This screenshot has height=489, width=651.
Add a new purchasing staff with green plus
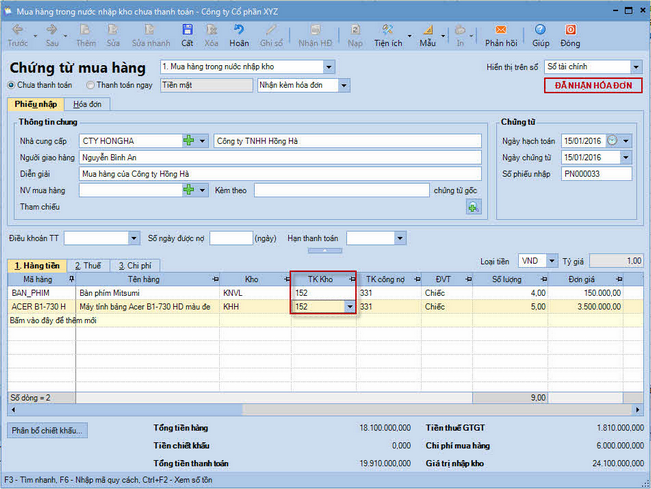[x=188, y=190]
